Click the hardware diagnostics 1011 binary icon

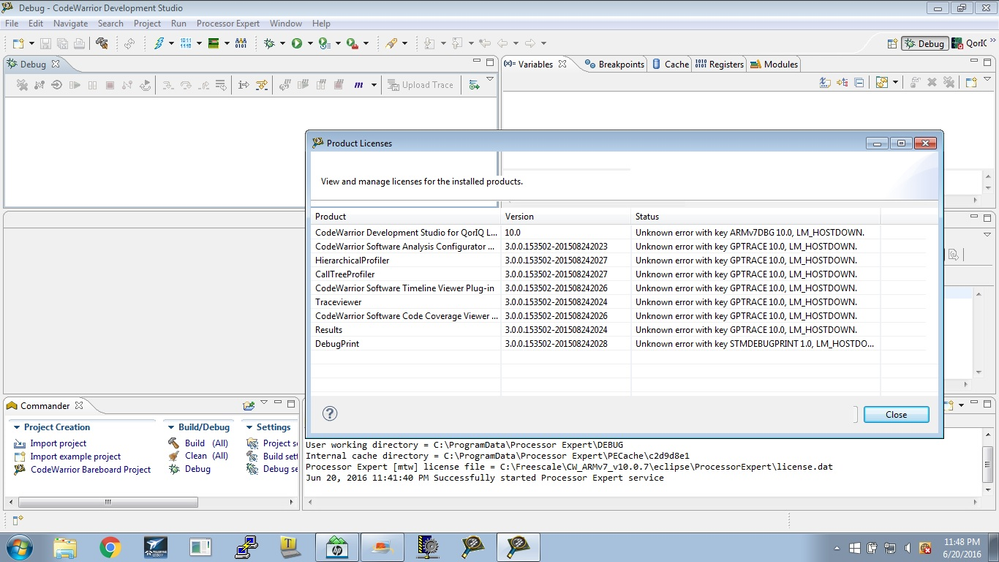pos(185,43)
